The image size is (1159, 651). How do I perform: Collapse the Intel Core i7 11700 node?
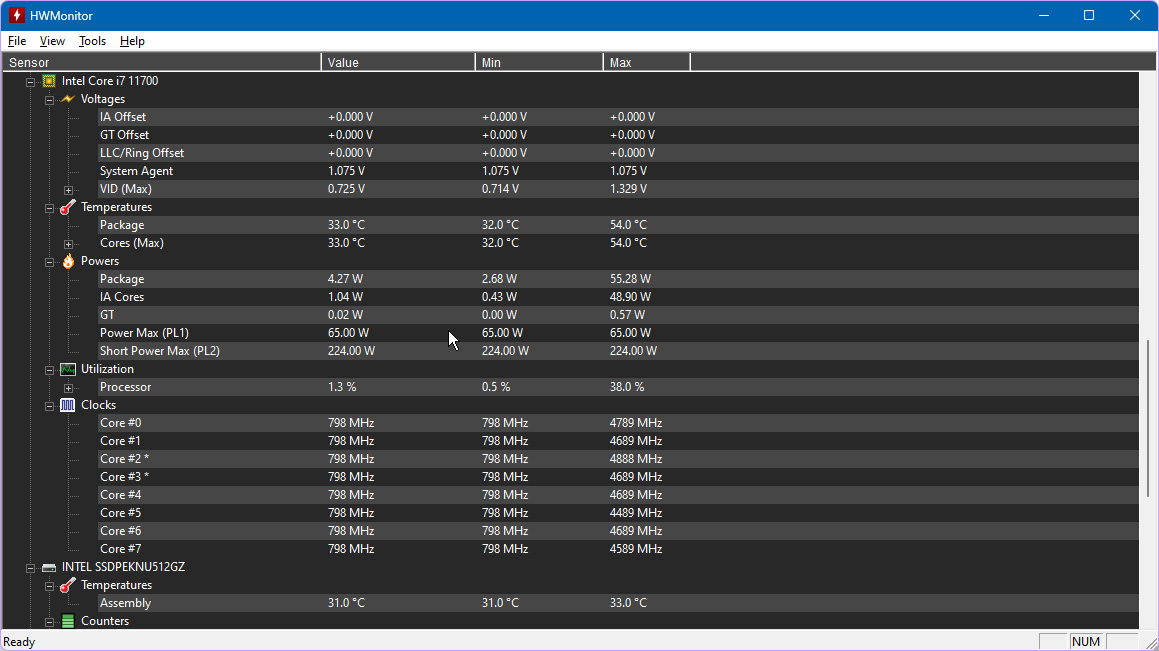click(x=30, y=81)
